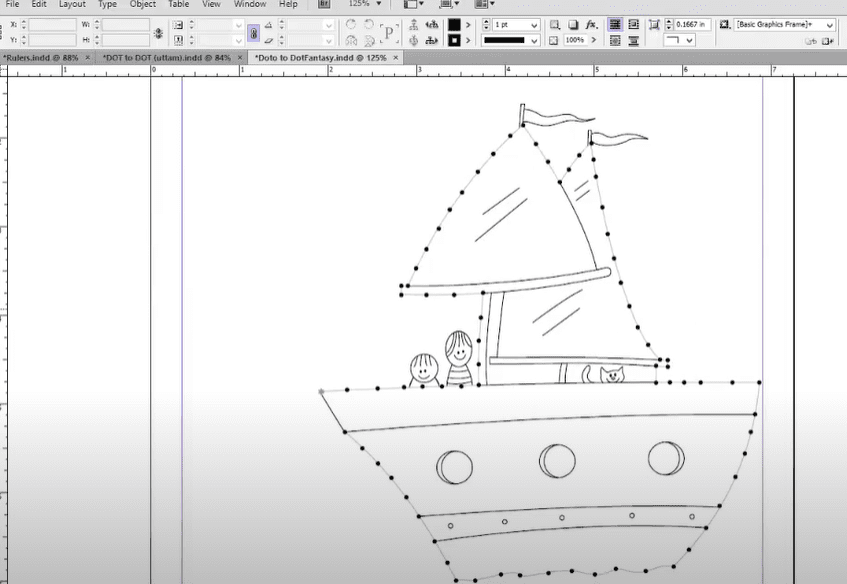Select the fill color icon

pos(454,24)
